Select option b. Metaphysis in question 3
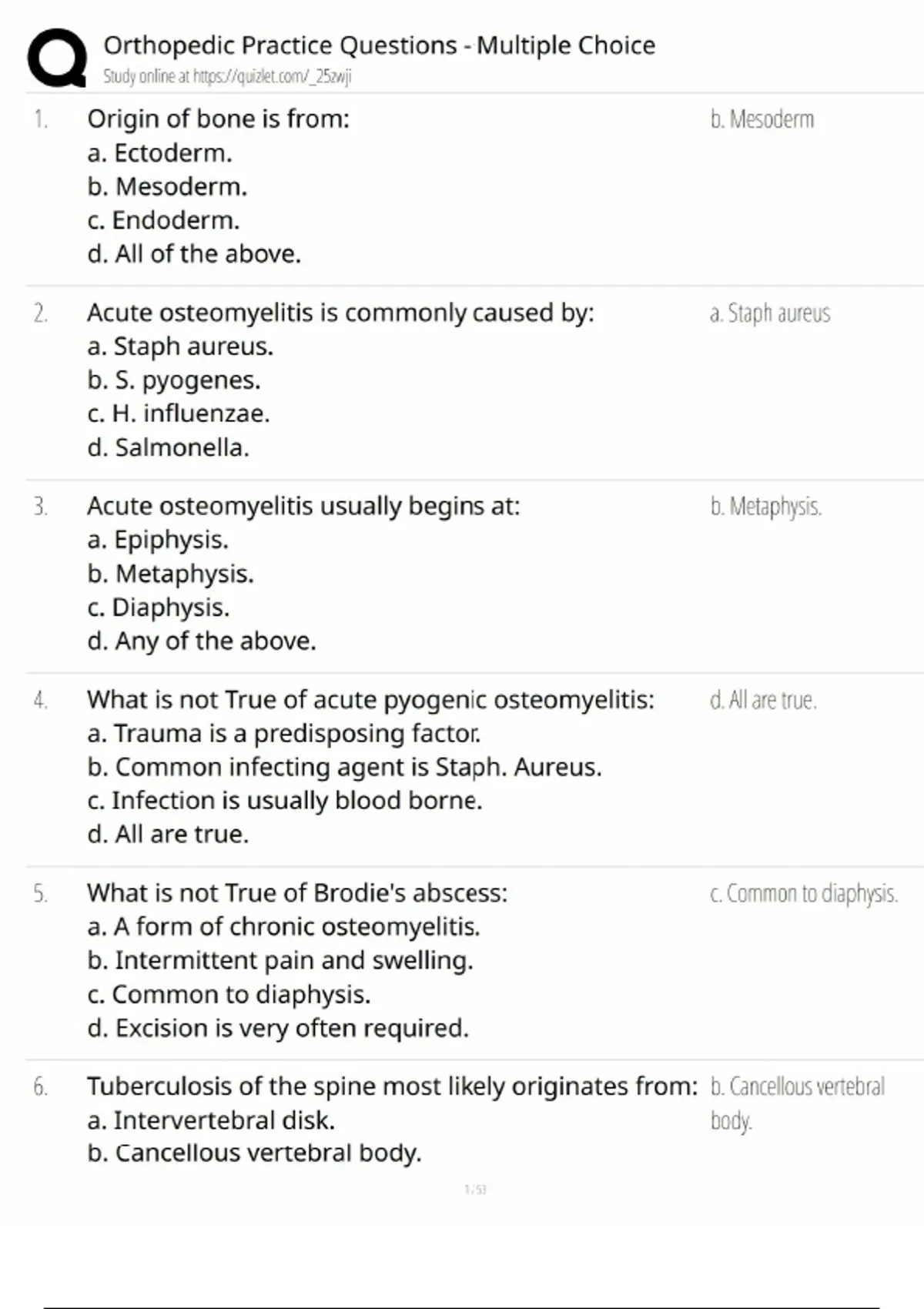Image resolution: width=924 pixels, height=1309 pixels. coord(170,574)
